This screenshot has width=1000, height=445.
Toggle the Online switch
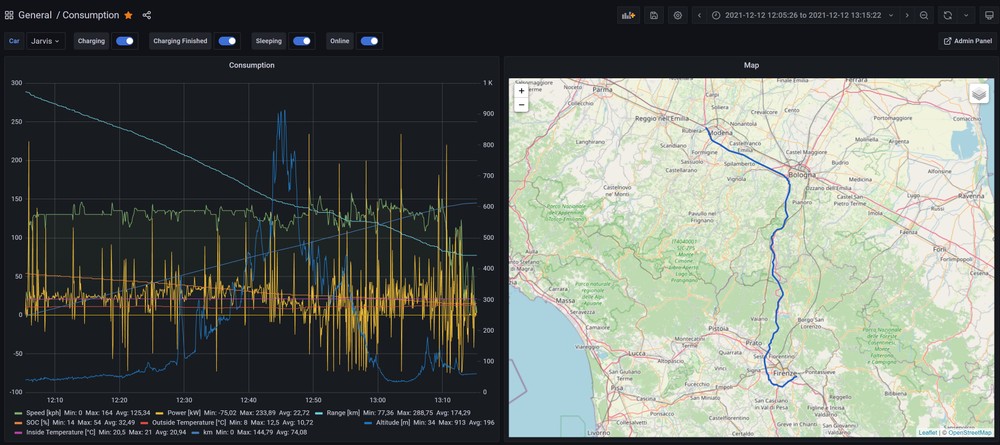369,41
